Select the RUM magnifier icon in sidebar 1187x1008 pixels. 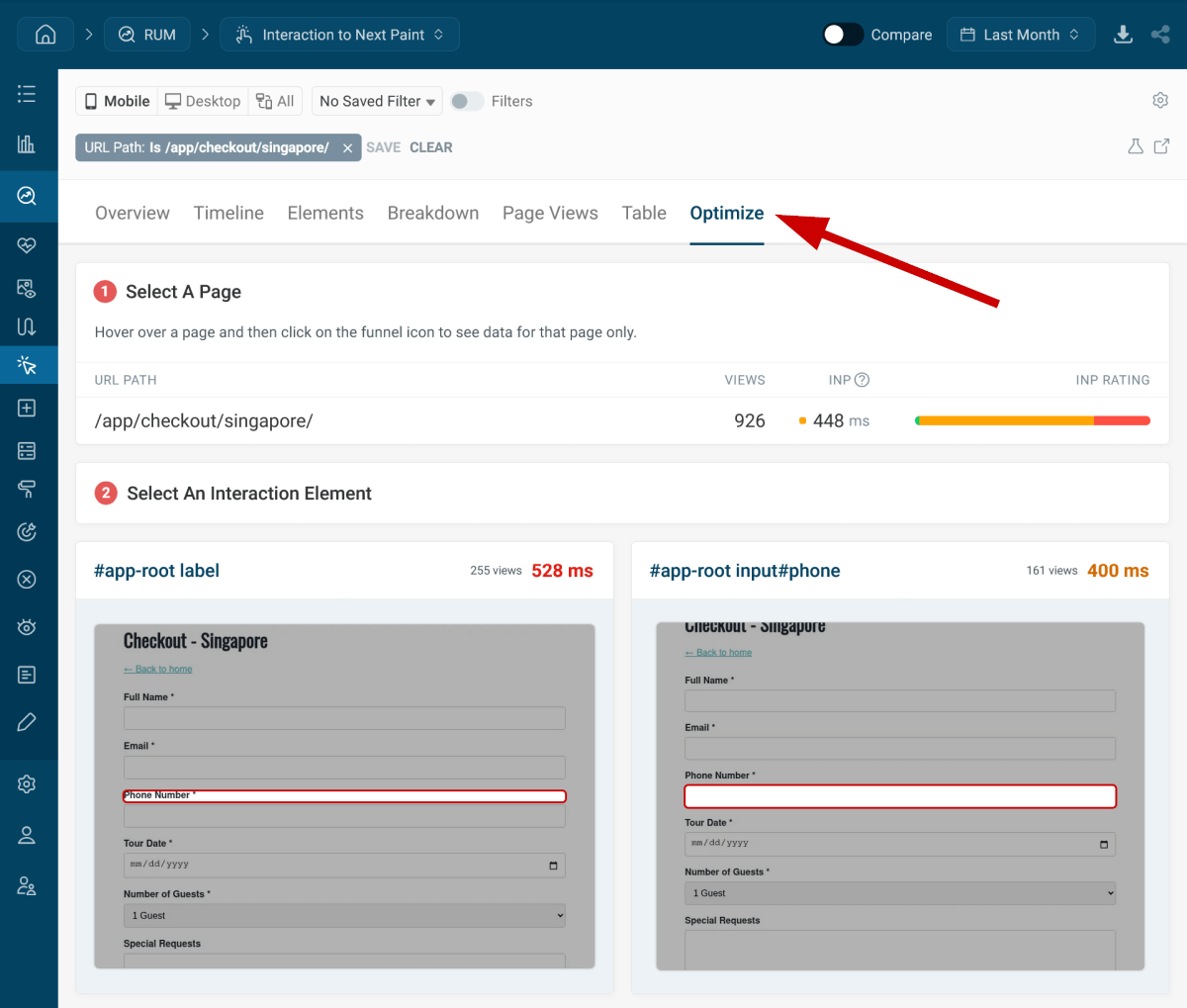(28, 196)
